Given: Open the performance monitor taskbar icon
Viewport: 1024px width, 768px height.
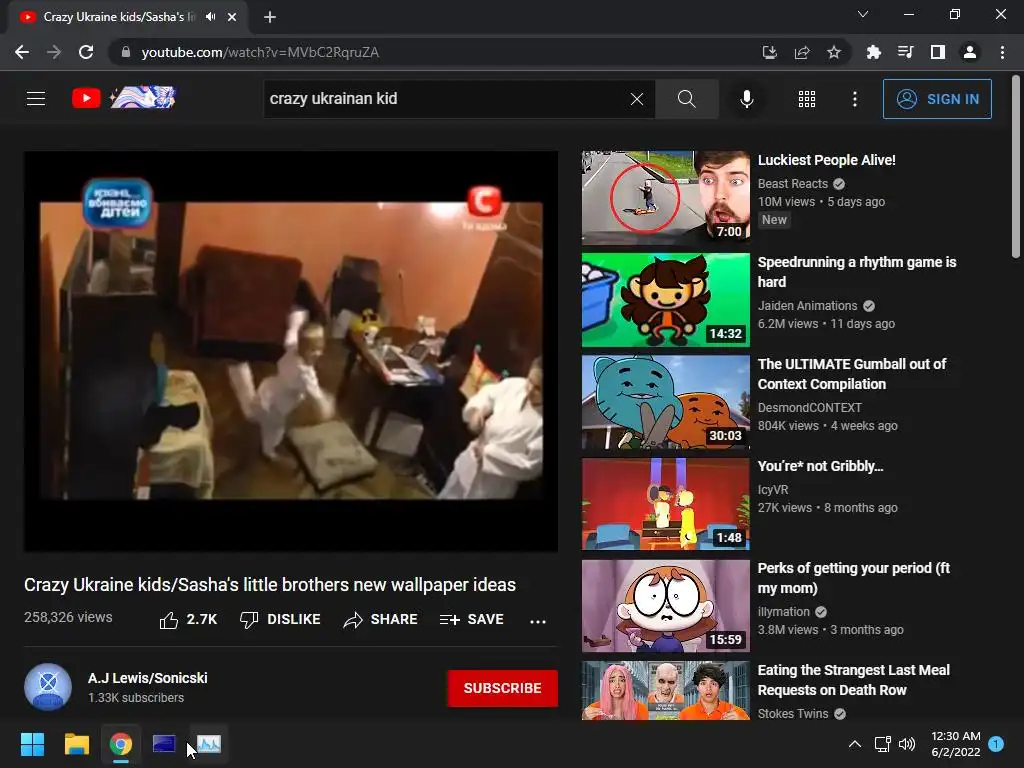Looking at the screenshot, I should tap(209, 744).
